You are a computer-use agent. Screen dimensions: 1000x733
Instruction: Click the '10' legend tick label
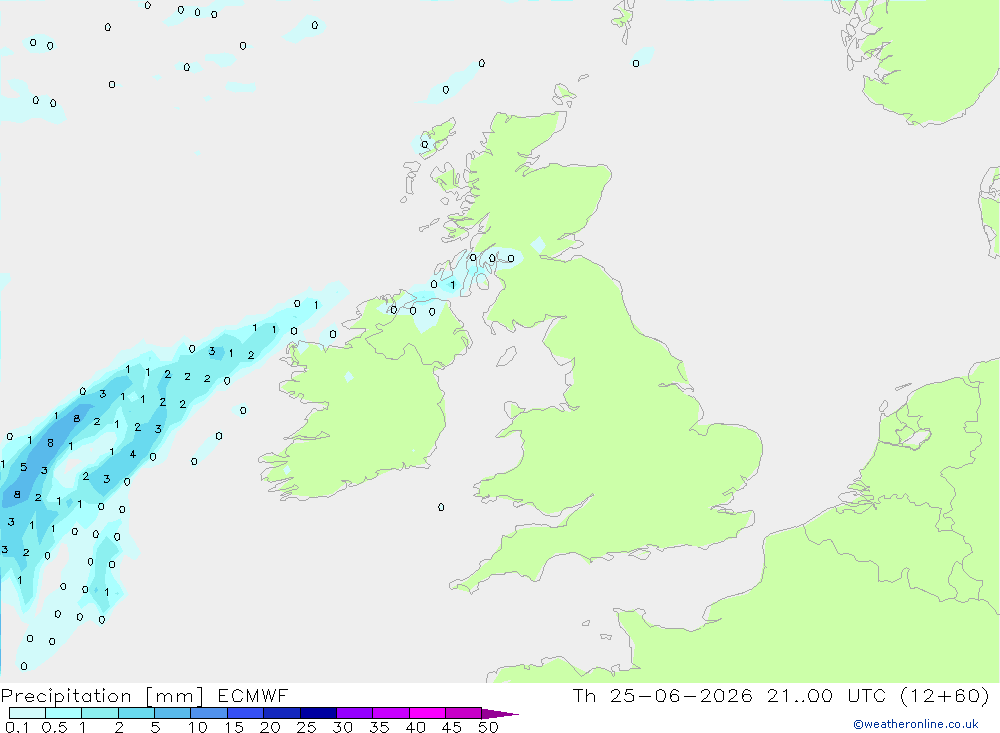198,727
